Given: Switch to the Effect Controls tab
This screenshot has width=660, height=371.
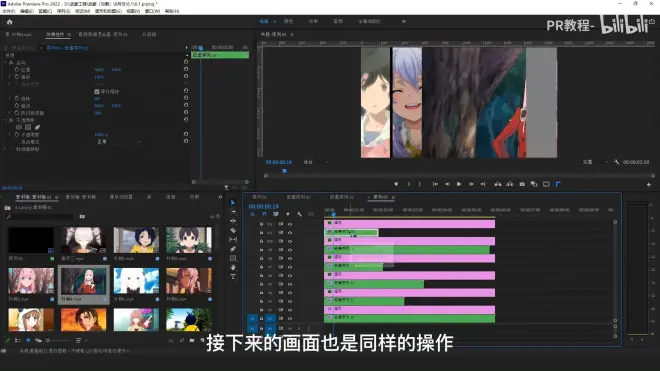Looking at the screenshot, I should pyautogui.click(x=55, y=34).
